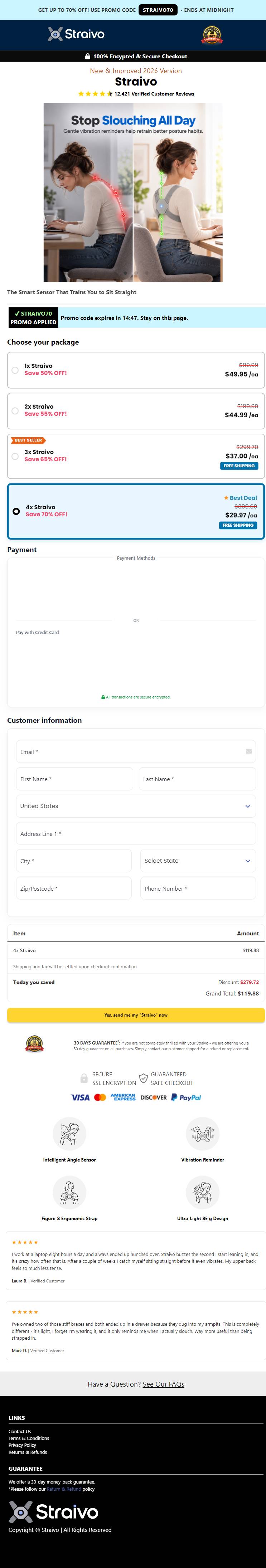Image resolution: width=266 pixels, height=1568 pixels.
Task: Click the Secure SSL Encryption lock icon
Action: coord(84,1078)
